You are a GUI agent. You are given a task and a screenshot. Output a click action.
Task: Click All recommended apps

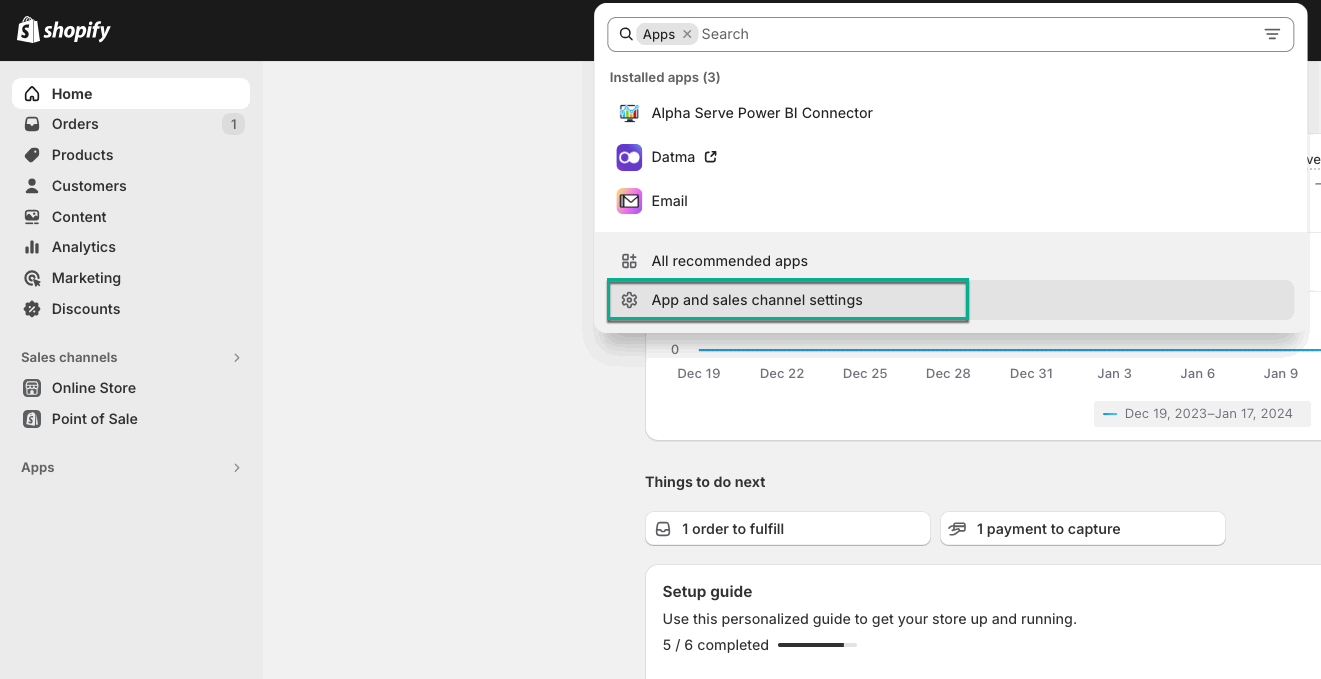coord(729,261)
